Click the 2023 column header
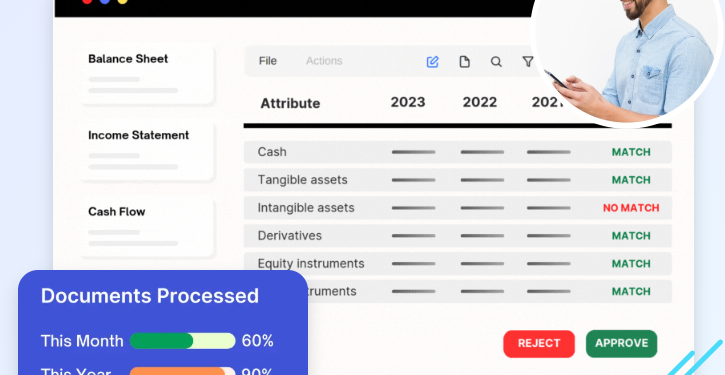This screenshot has width=725, height=375. 408,102
